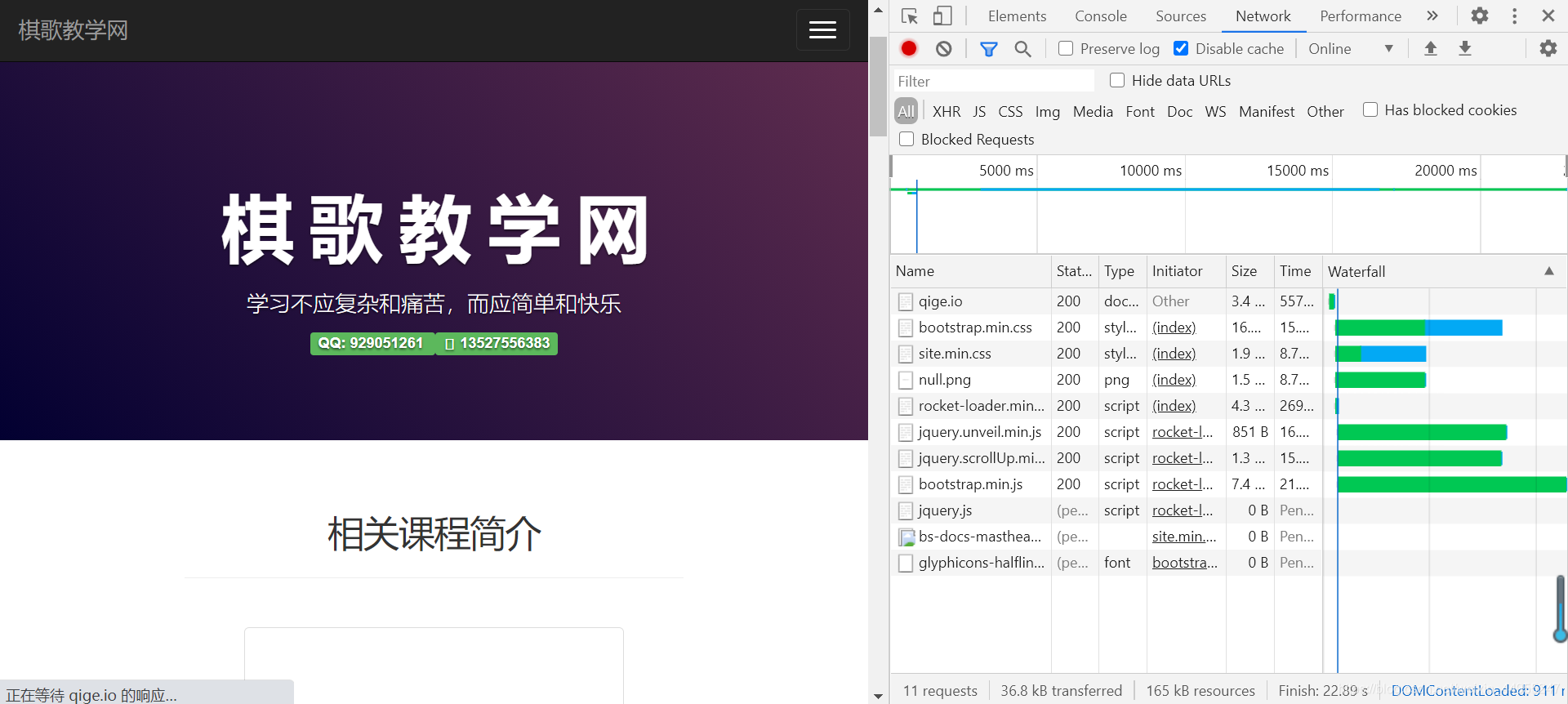Click the 棋歌教学网 navbar brand link

pyautogui.click(x=73, y=30)
